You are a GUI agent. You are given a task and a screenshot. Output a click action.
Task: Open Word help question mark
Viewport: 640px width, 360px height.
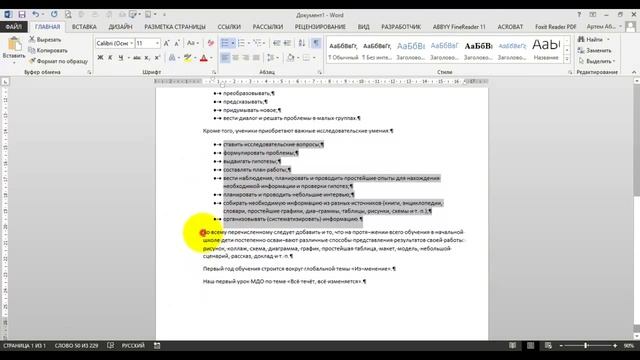[x=579, y=15]
